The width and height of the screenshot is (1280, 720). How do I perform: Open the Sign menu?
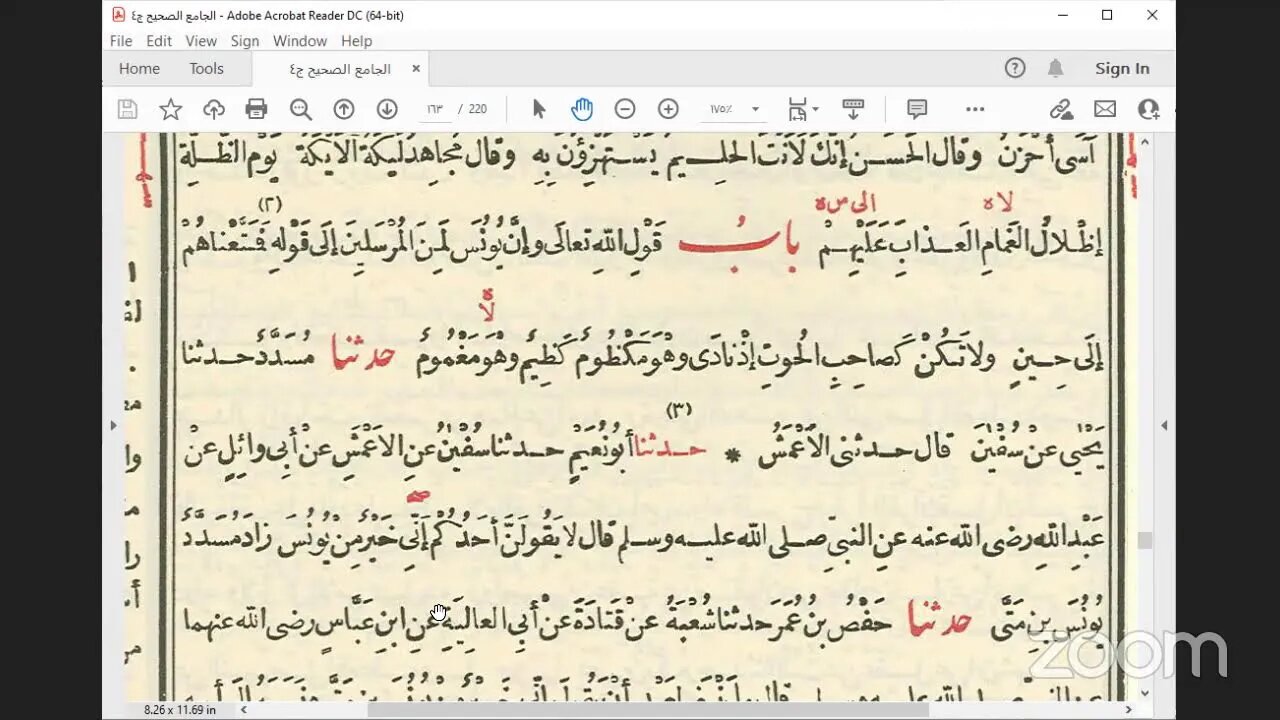point(245,41)
